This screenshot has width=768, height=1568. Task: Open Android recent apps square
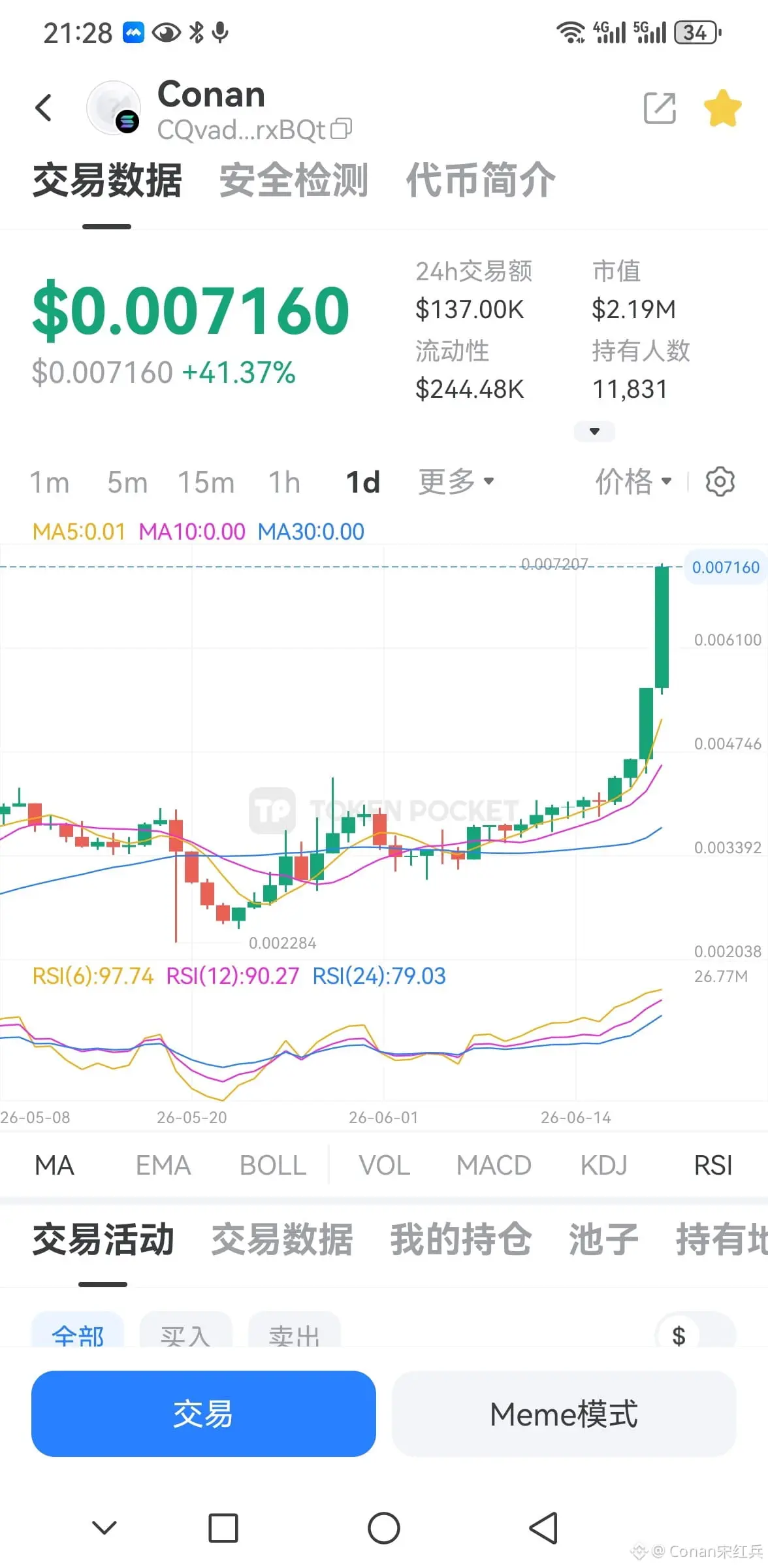click(223, 1527)
